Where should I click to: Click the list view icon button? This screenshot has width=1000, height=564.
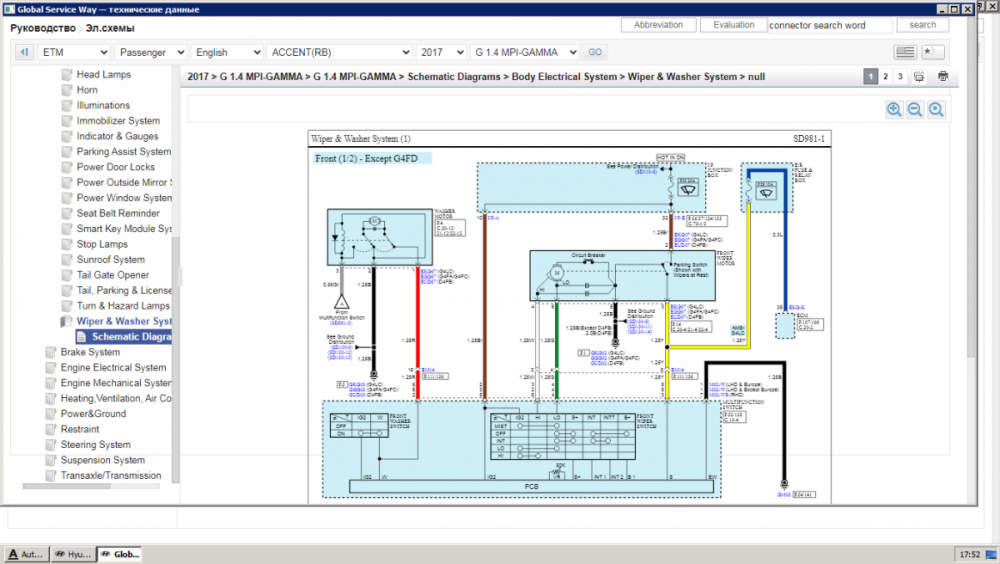click(x=905, y=52)
